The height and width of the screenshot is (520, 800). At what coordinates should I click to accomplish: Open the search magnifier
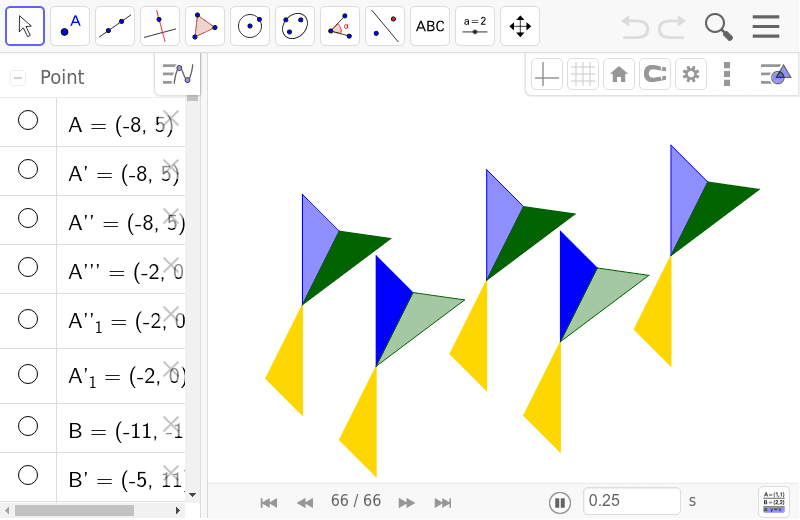click(x=718, y=27)
